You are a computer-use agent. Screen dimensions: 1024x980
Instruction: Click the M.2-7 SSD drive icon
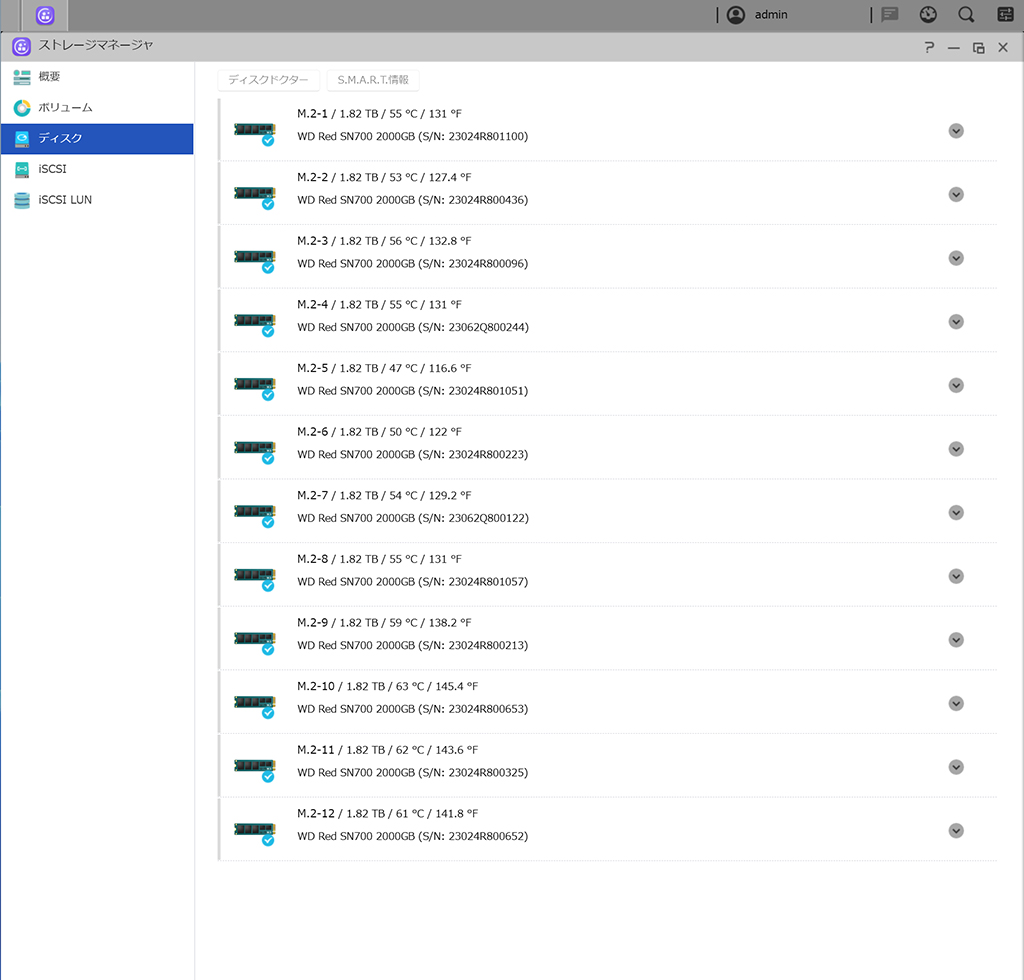point(255,514)
